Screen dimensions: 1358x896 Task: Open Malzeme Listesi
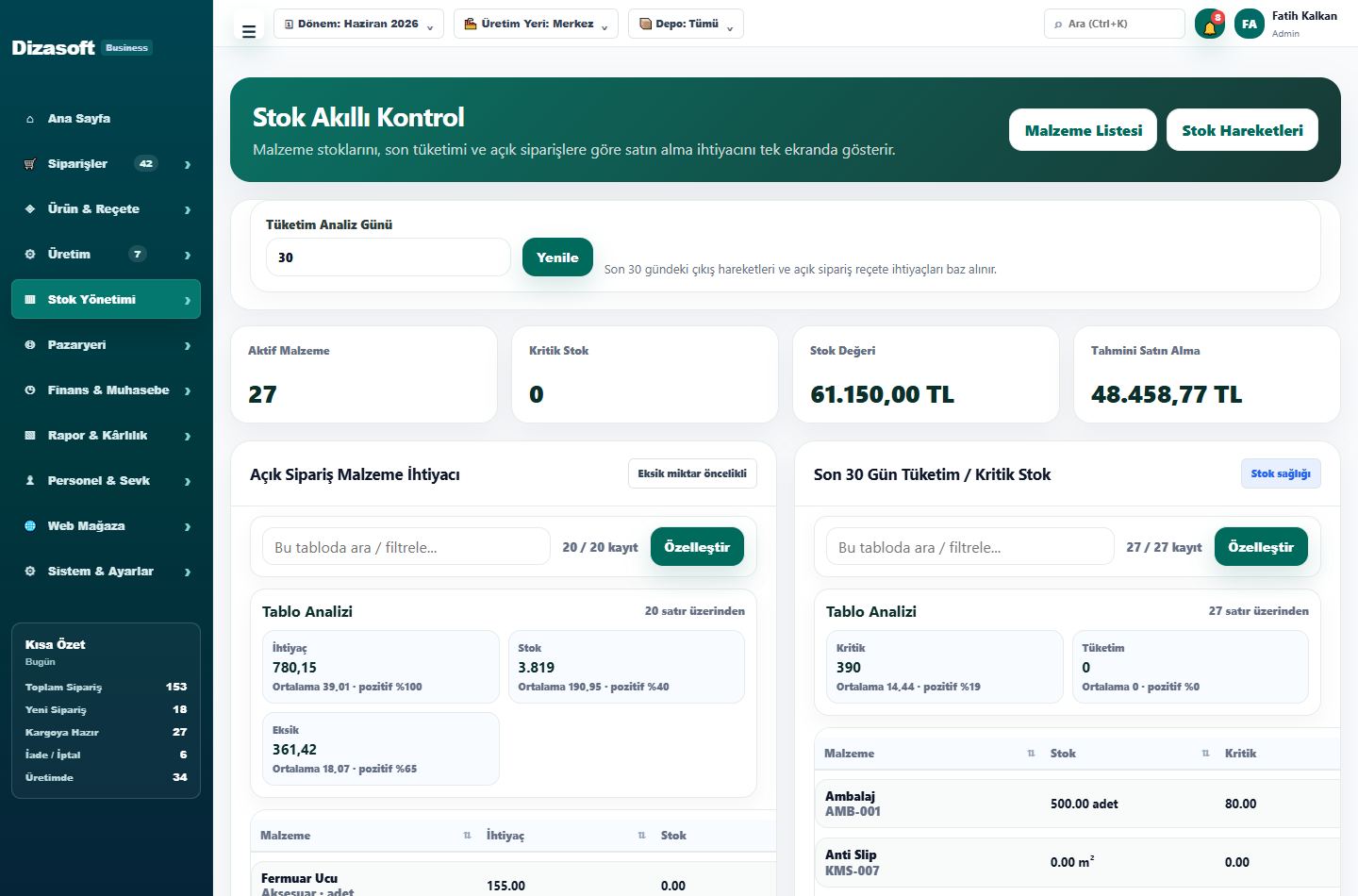[1084, 130]
